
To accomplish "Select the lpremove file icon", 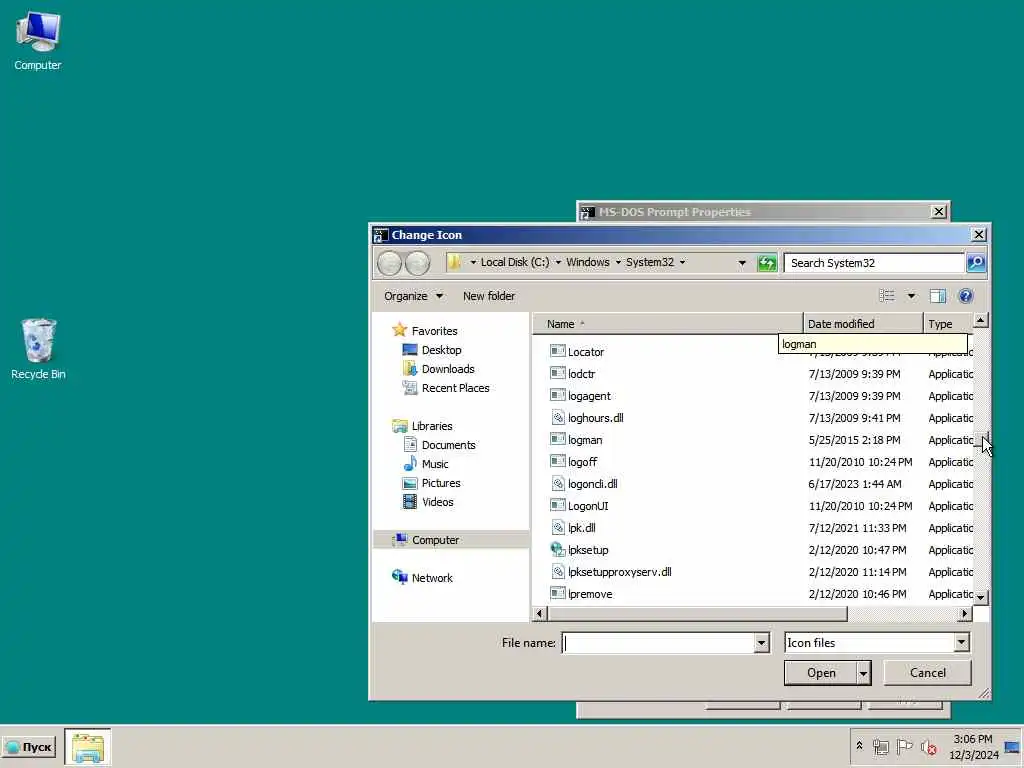I will pos(557,594).
